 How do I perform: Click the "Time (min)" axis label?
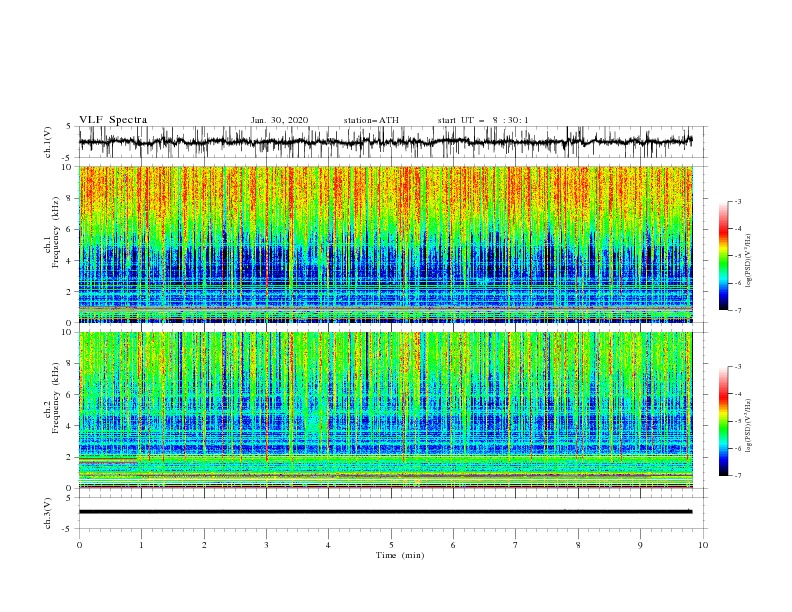click(400, 555)
